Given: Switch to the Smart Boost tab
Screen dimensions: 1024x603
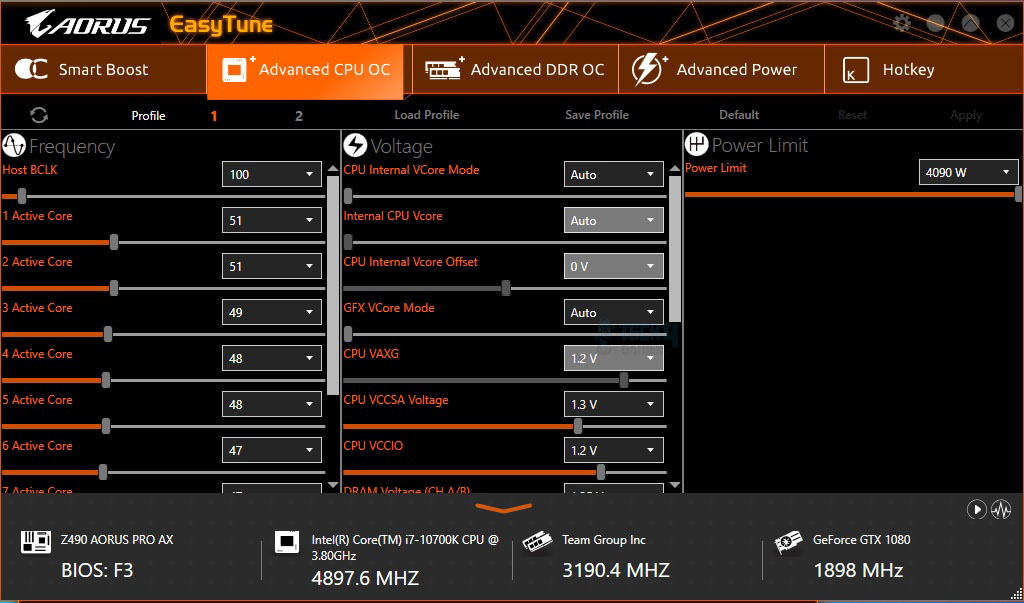Looking at the screenshot, I should (103, 69).
